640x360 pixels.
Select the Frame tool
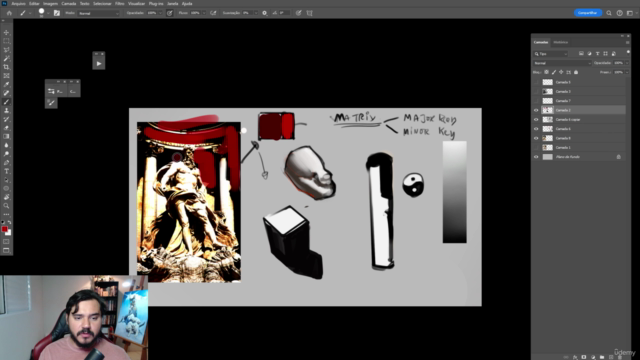[x=6, y=76]
